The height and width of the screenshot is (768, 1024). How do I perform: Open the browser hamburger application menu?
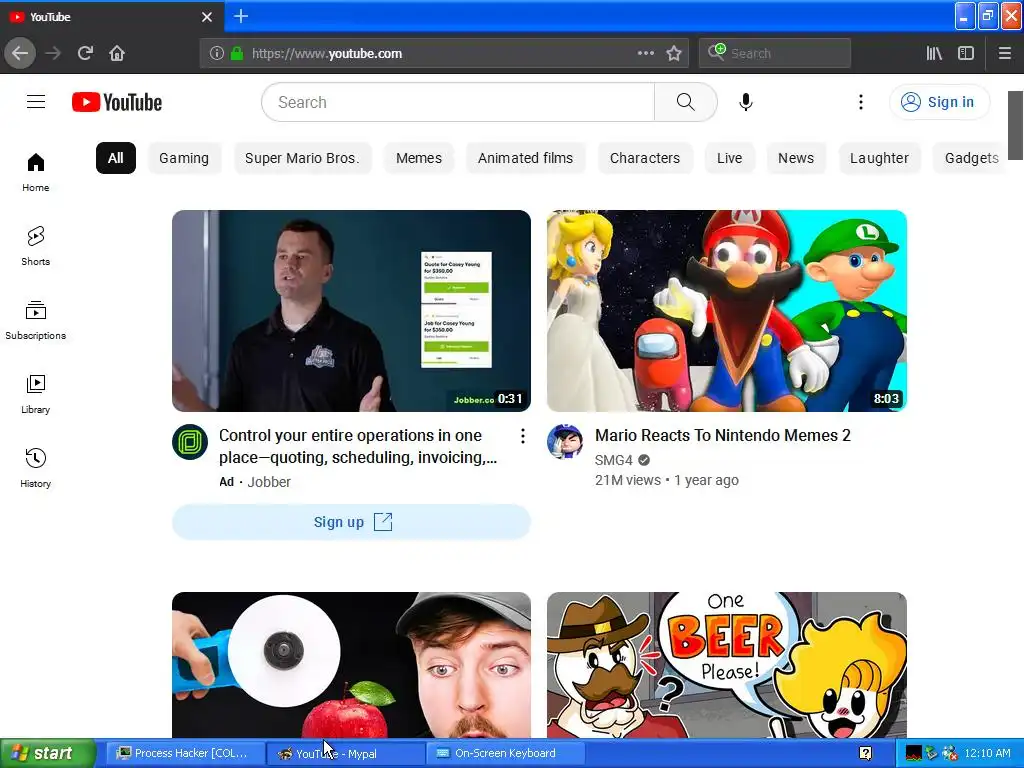pos(1004,53)
